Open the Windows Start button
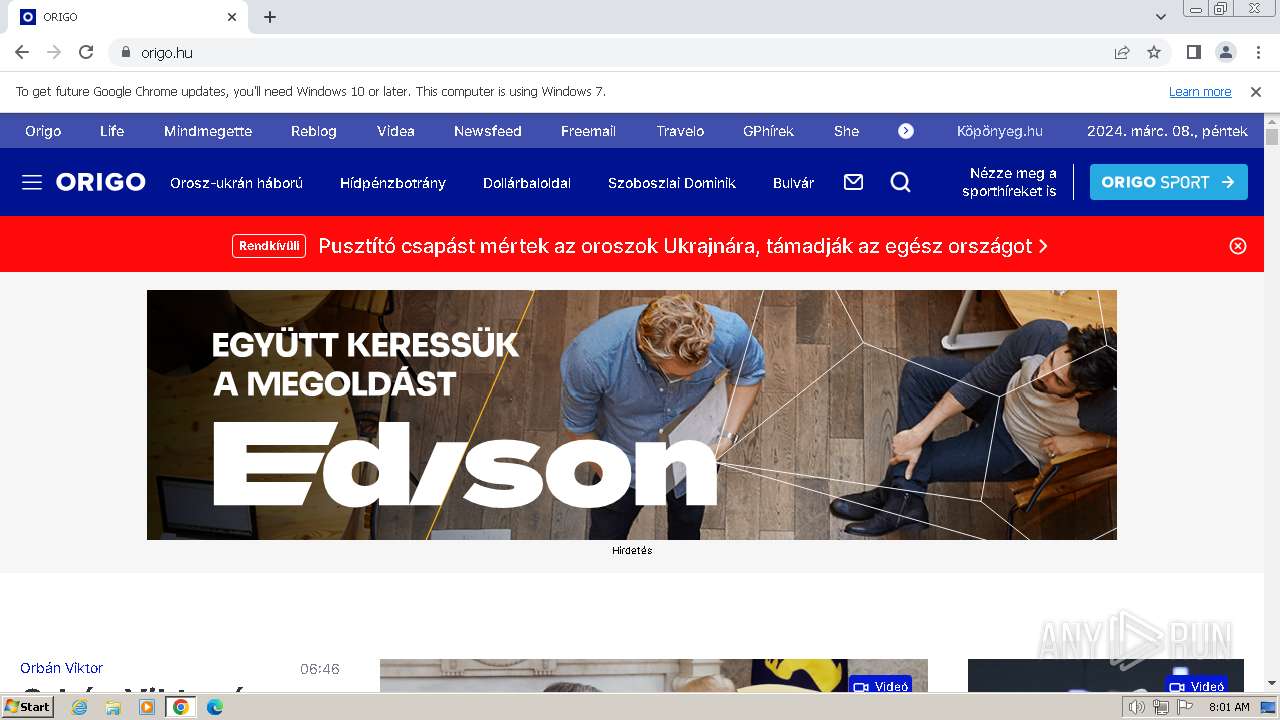This screenshot has width=1280, height=720. pyautogui.click(x=28, y=706)
